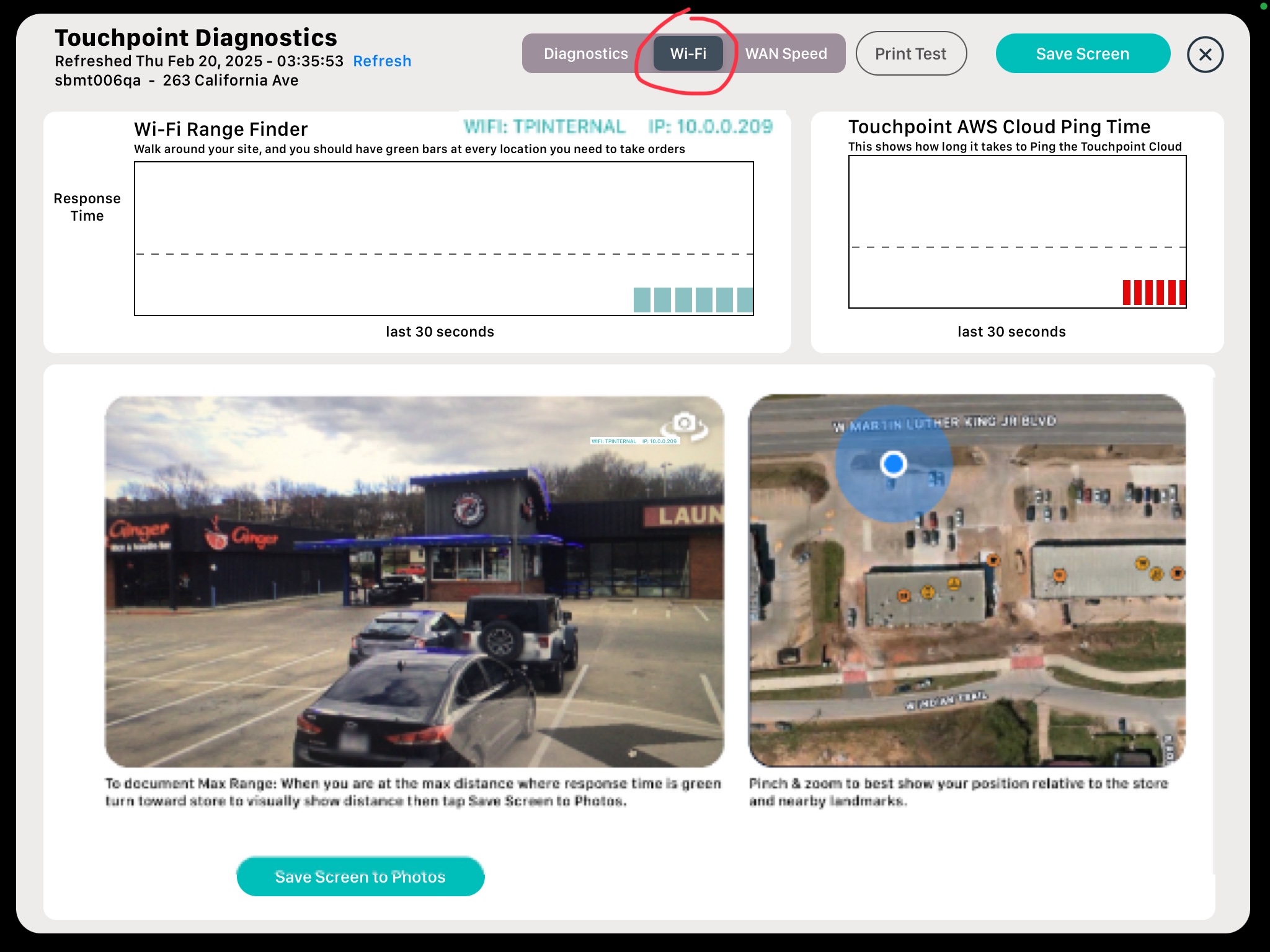Viewport: 1270px width, 952px height.
Task: Tap the W Martin Luther King Jr Blvd label
Action: (944, 423)
